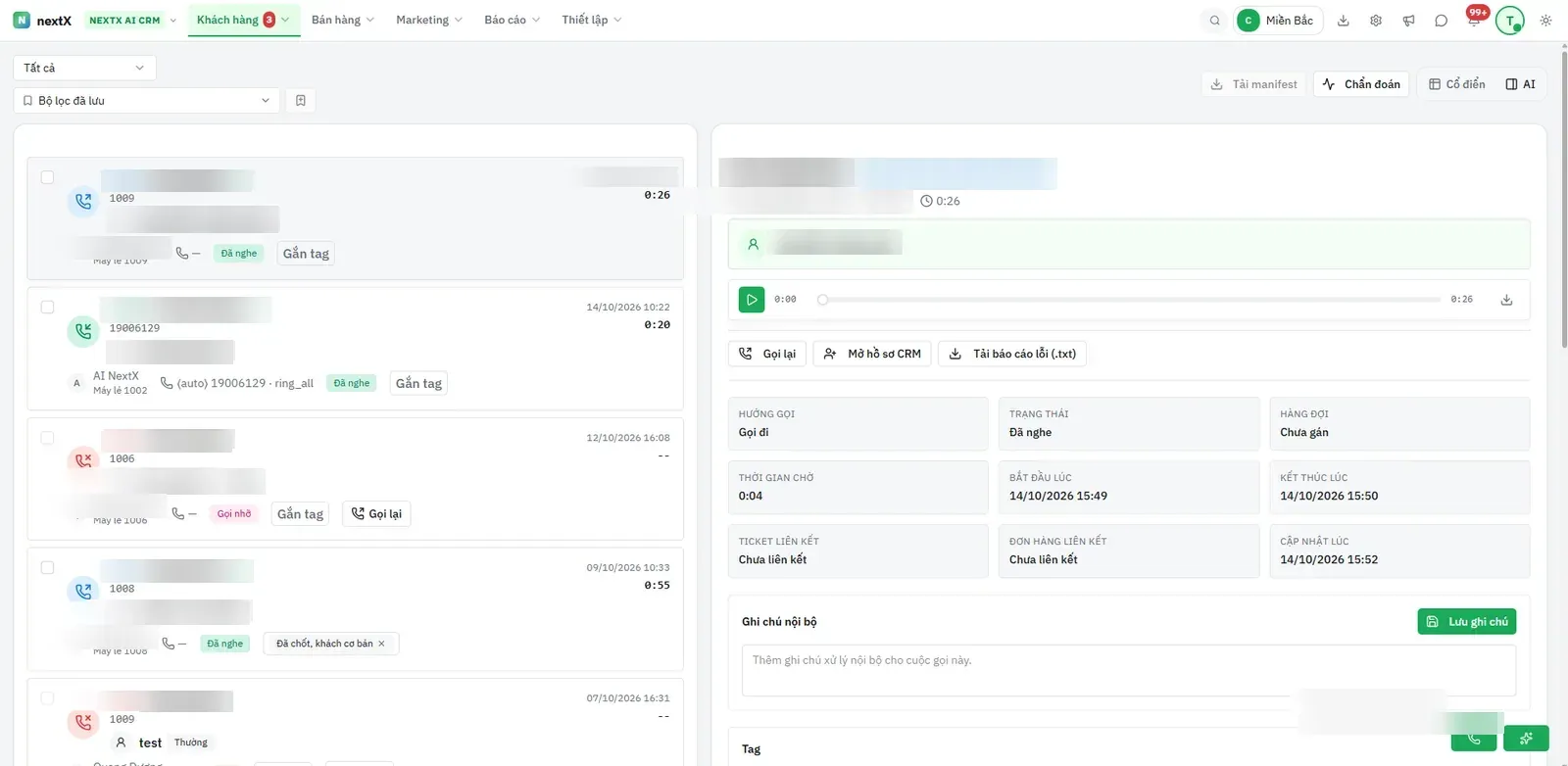
Task: Open the green phone dialer button
Action: click(x=1474, y=738)
